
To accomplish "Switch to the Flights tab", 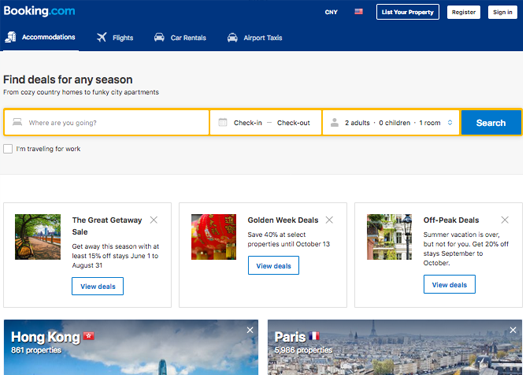I will click(x=115, y=38).
